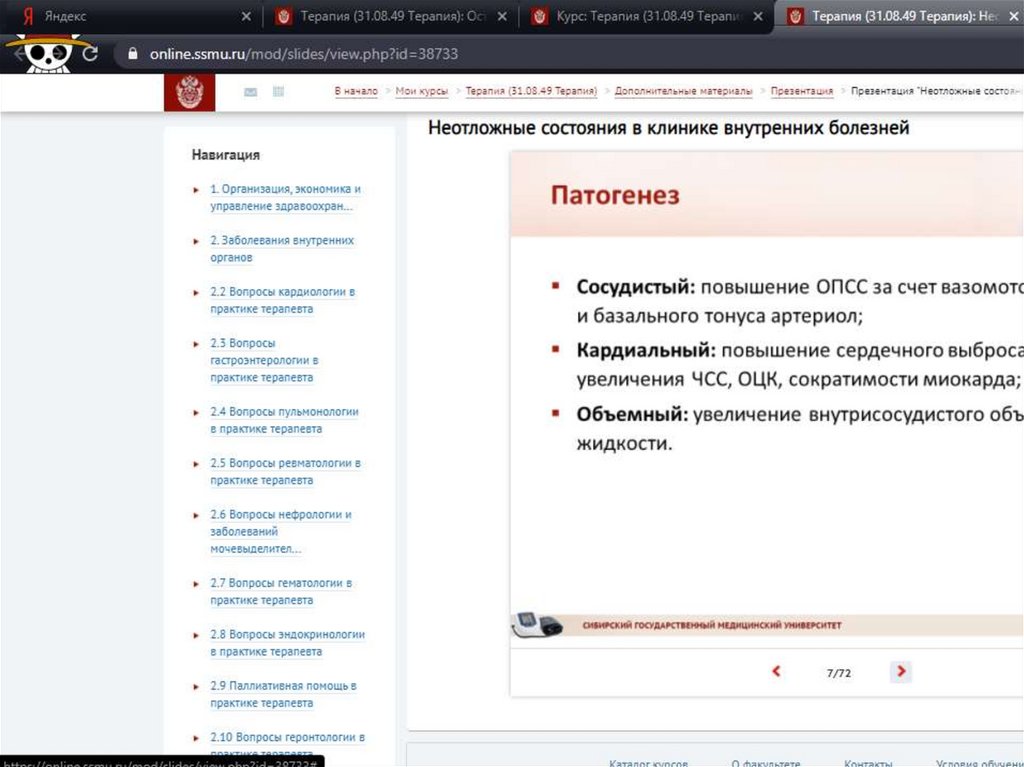Viewport: 1024px width, 767px height.
Task: Expand arrow beside '2.2 Вопросы кардиологии'
Action: tap(196, 293)
